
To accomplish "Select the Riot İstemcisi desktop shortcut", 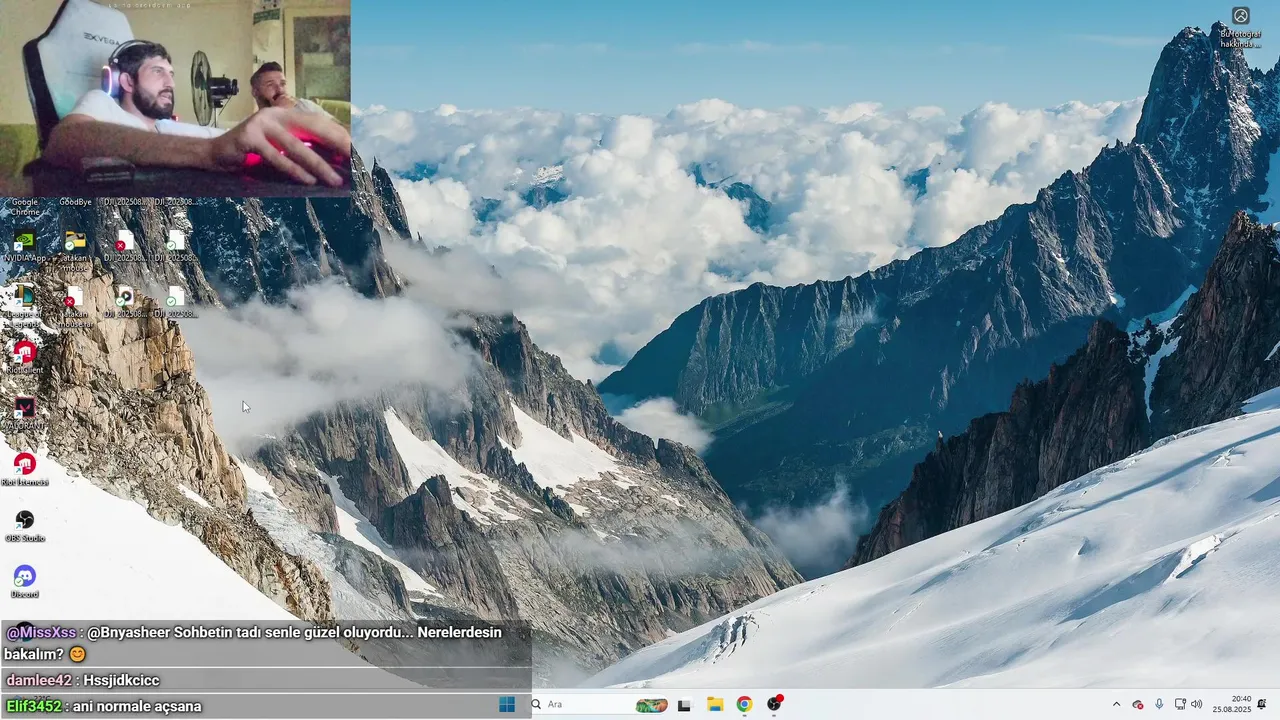I will pos(25,470).
